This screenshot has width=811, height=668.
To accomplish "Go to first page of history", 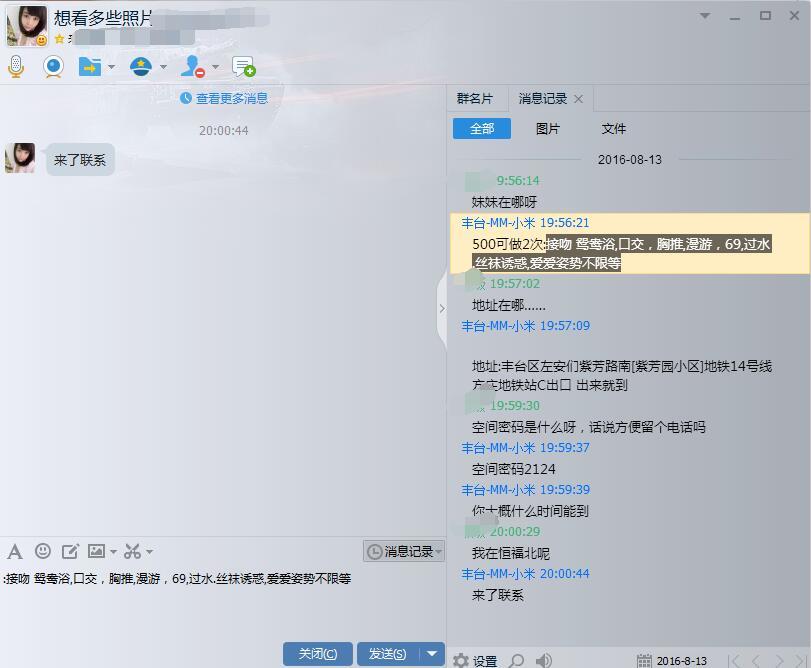I will (x=733, y=661).
